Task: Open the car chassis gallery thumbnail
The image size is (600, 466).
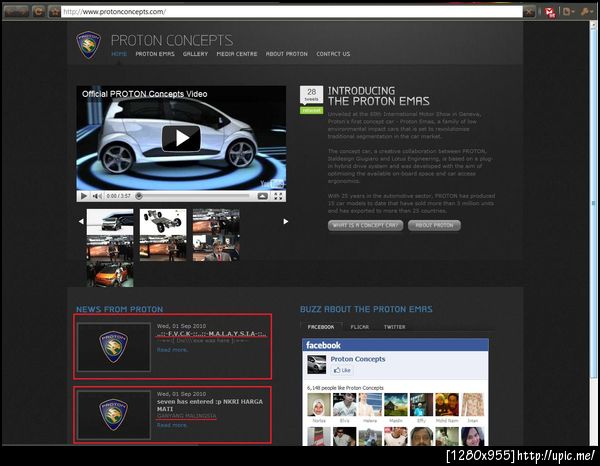Action: pyautogui.click(x=163, y=222)
